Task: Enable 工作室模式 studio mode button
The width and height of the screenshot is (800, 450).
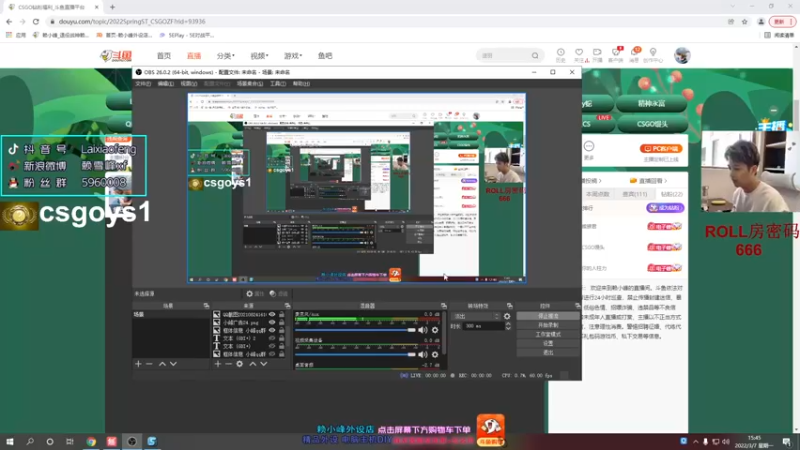Action: click(x=548, y=334)
